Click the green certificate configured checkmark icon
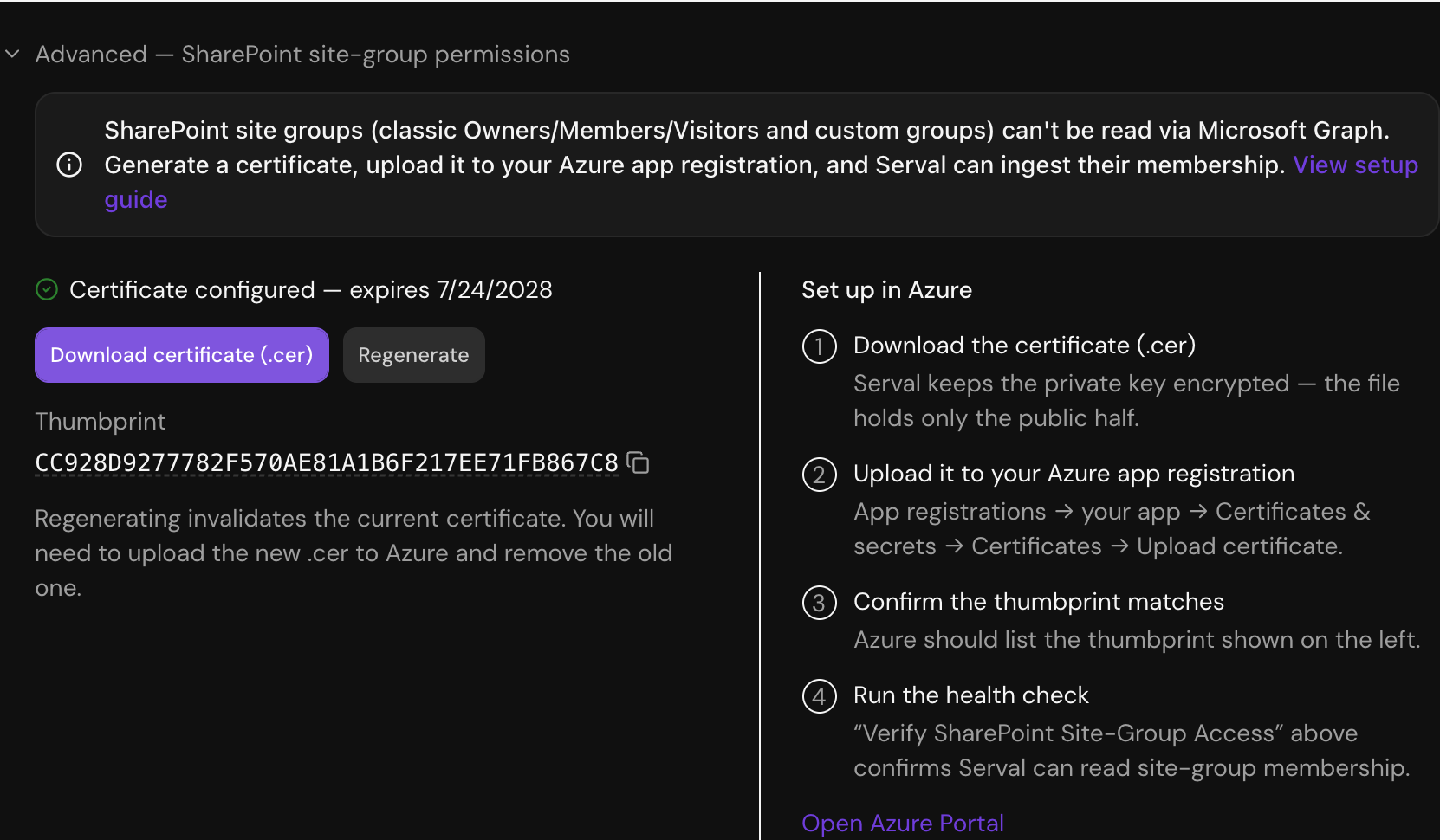Viewport: 1440px width, 840px height. [47, 289]
